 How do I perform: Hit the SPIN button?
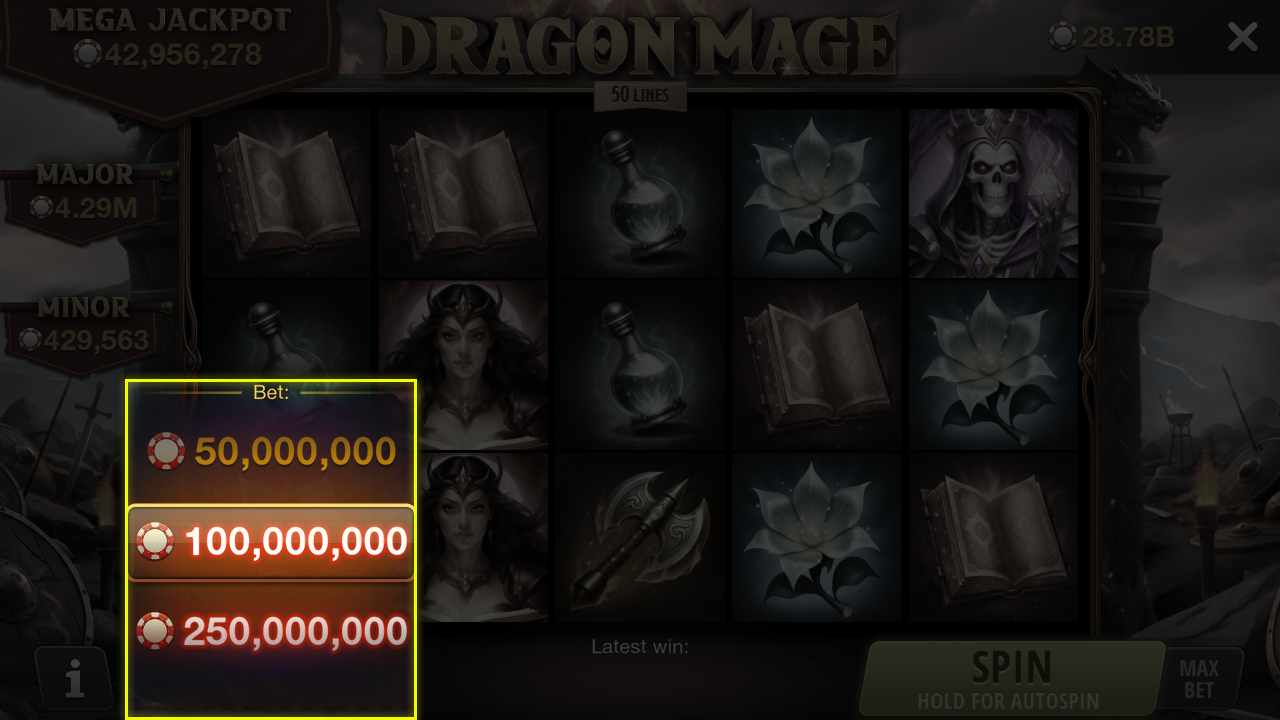(1011, 680)
